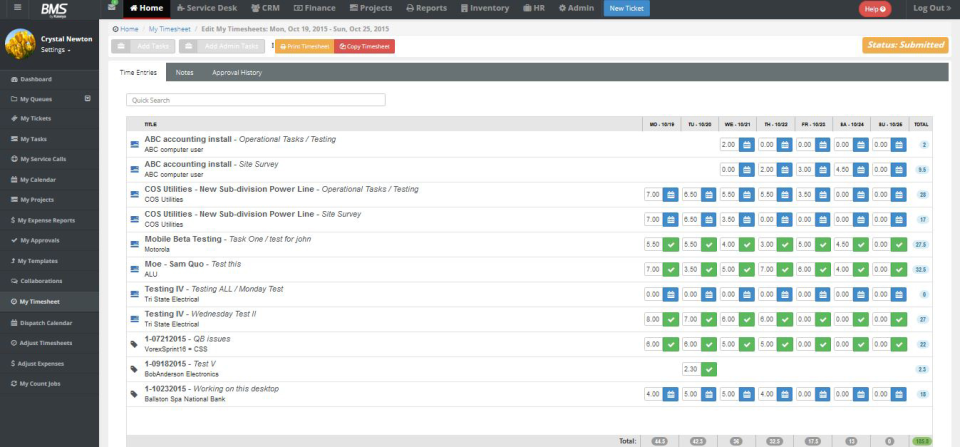Screen dimensions: 960x447
Task: Click My Timesheet breadcrumb link
Action: pyautogui.click(x=170, y=29)
